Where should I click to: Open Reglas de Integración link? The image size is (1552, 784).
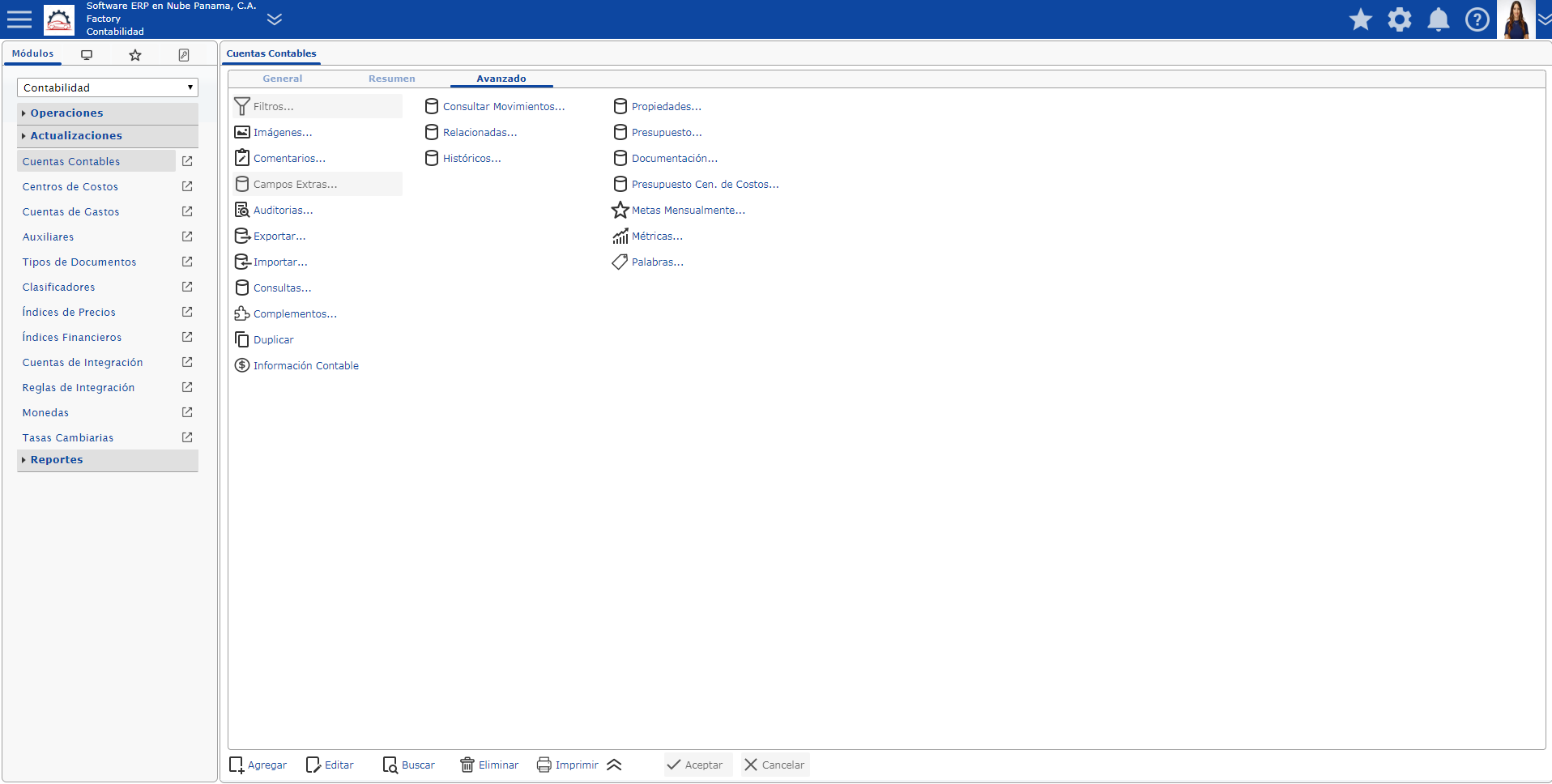pyautogui.click(x=79, y=387)
